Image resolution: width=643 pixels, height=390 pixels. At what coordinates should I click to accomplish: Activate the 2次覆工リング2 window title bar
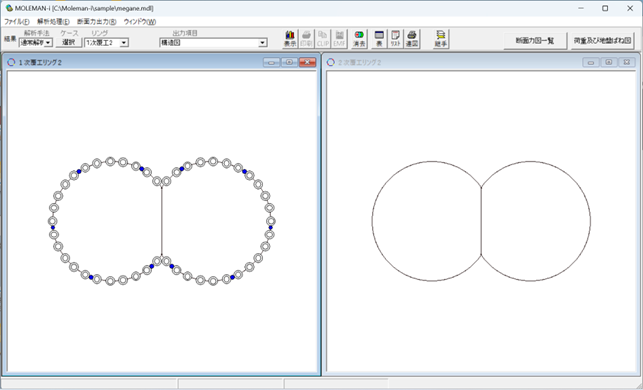point(481,62)
